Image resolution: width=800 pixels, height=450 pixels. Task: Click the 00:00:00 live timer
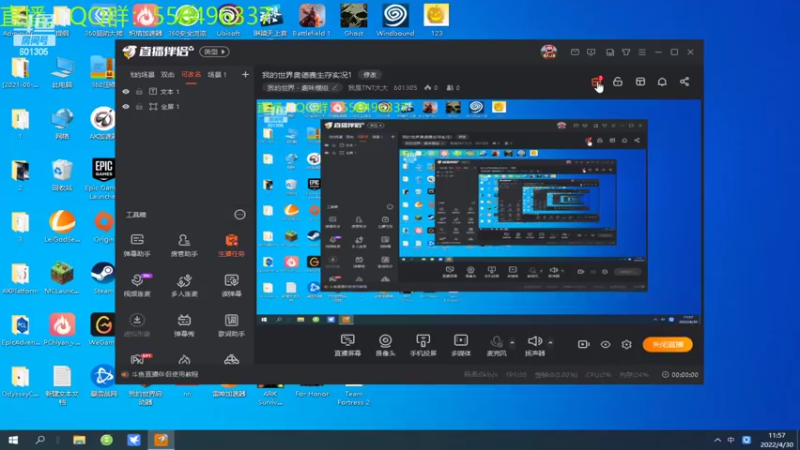(x=680, y=374)
